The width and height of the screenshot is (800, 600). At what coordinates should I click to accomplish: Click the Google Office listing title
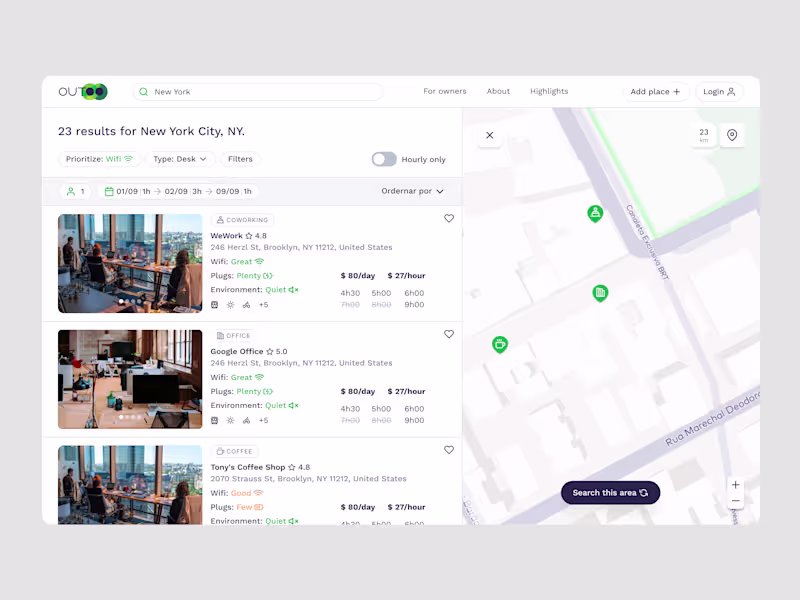pyautogui.click(x=237, y=352)
